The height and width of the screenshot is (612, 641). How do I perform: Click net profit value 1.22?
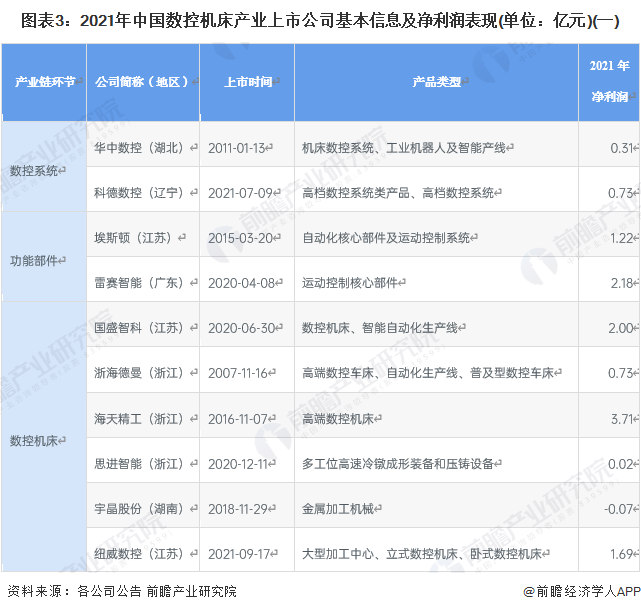tap(621, 238)
